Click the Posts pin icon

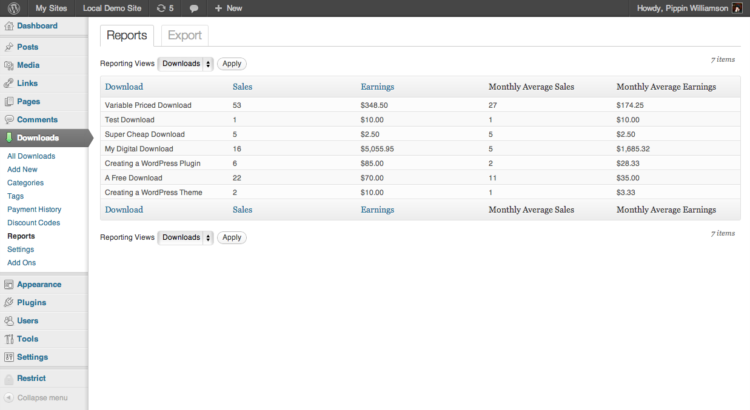9,47
